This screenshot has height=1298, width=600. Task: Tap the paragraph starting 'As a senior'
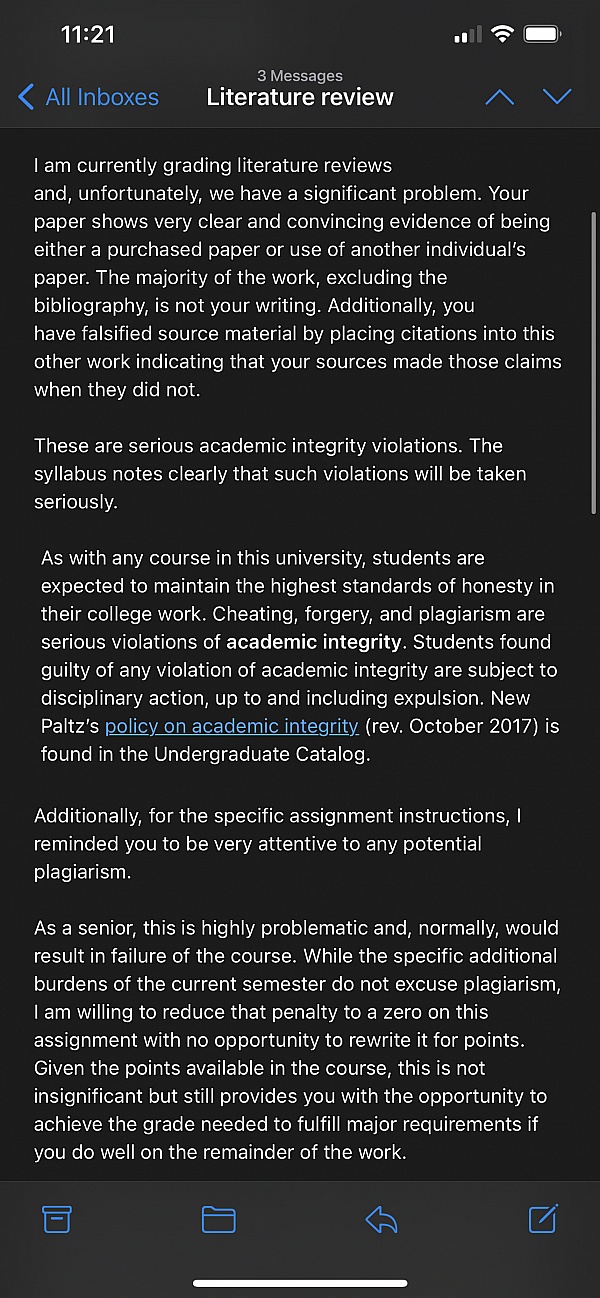click(x=297, y=1040)
